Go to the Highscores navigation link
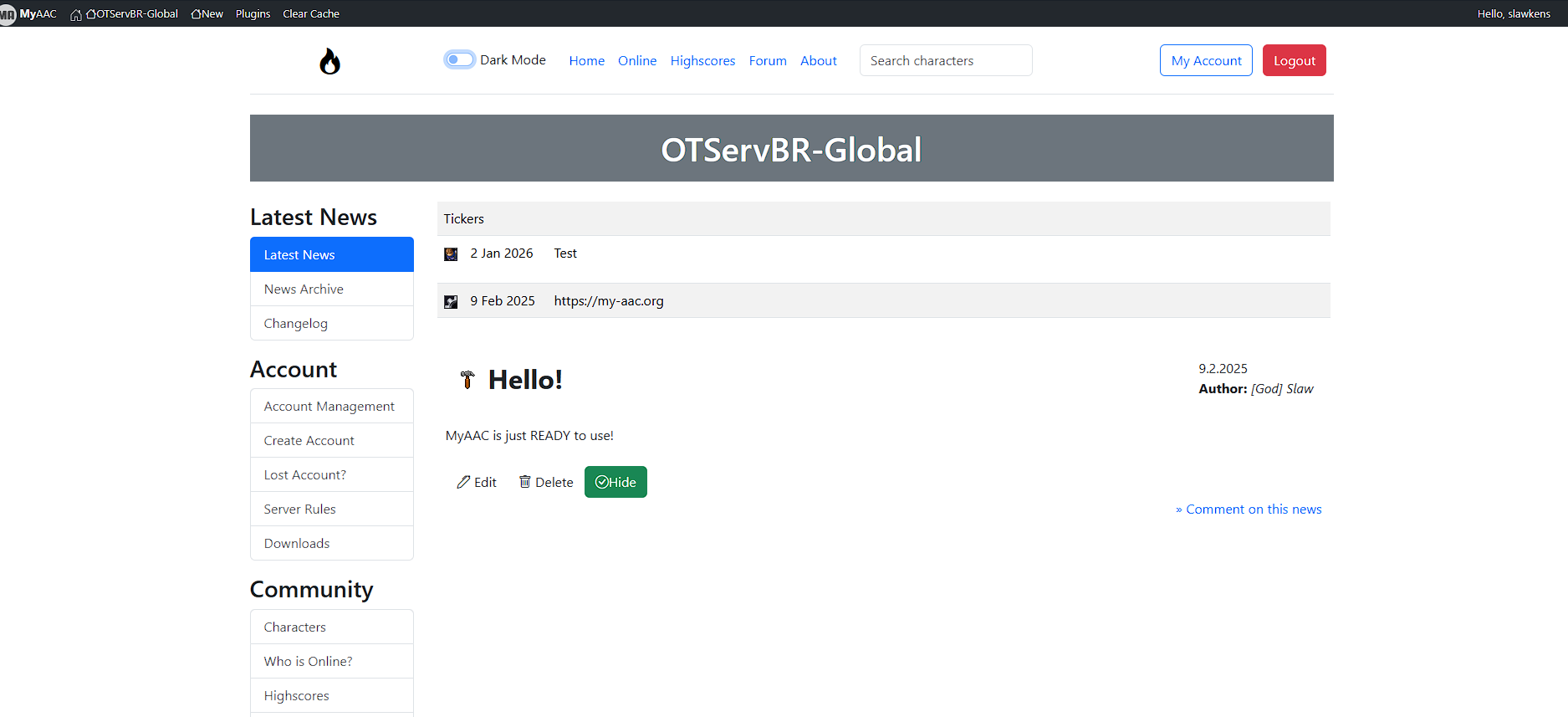Viewport: 1568px width, 717px height. (x=702, y=61)
